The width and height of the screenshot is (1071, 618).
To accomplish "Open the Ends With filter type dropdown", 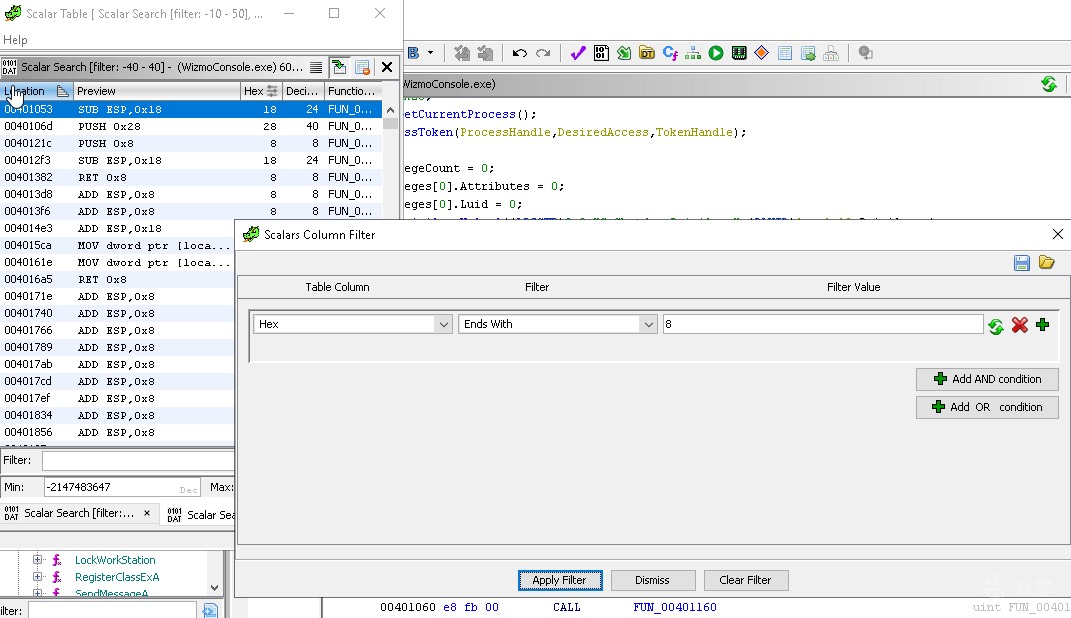I will (x=557, y=324).
